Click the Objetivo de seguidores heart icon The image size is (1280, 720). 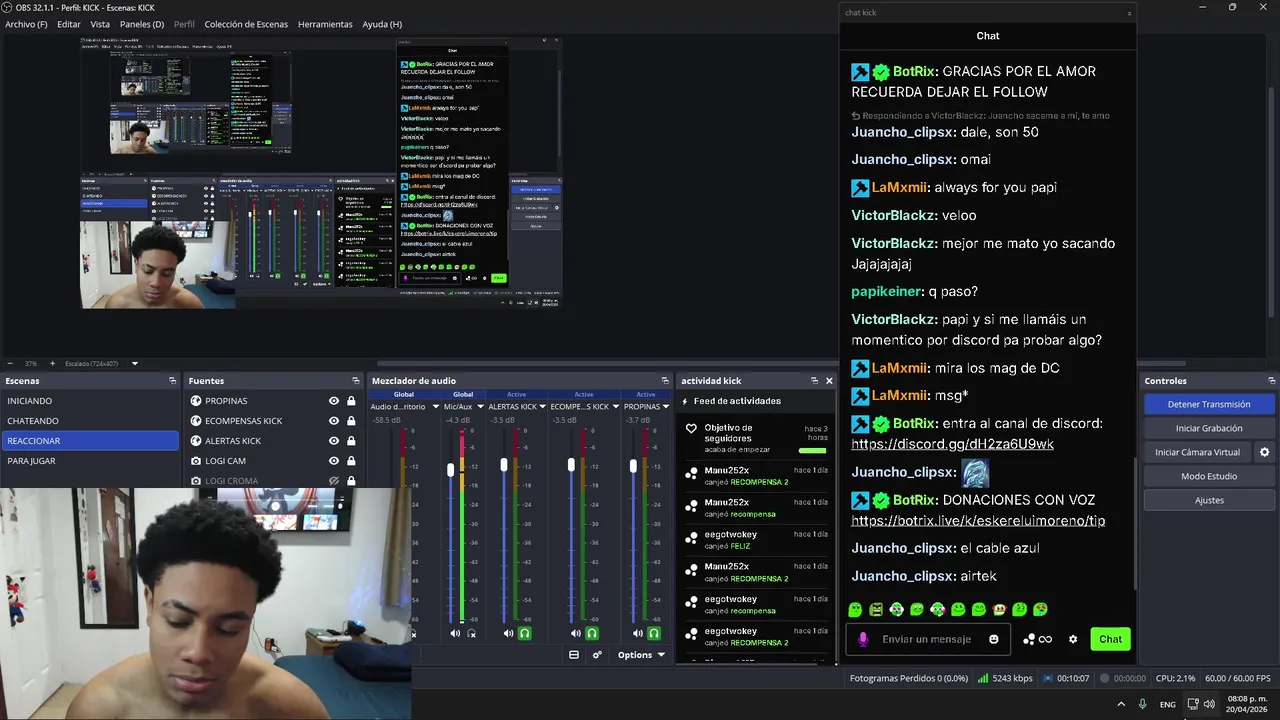691,428
